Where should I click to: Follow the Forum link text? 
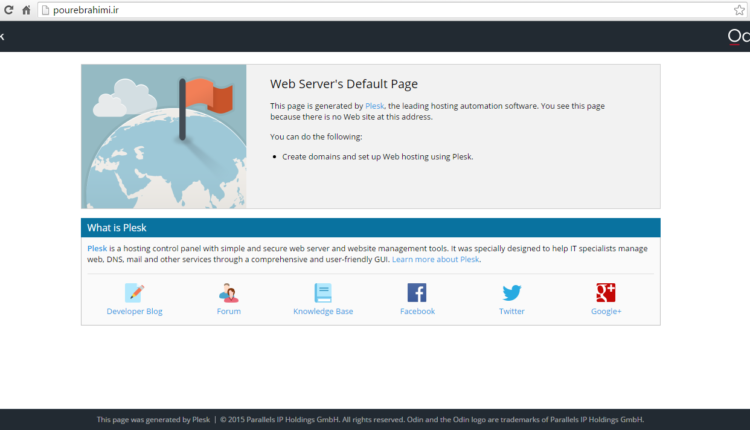click(229, 311)
